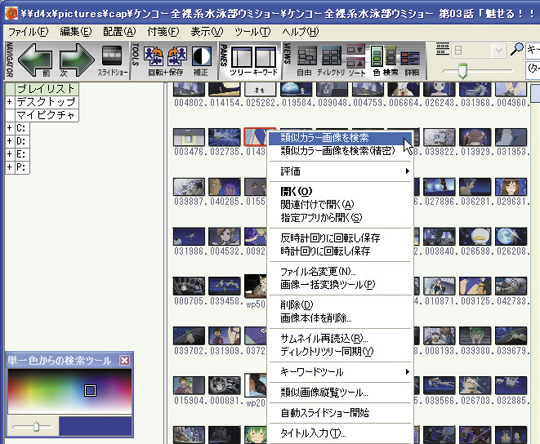The height and width of the screenshot is (444, 540).
Task: Open the キーワードツール submenu
Action: [340, 372]
